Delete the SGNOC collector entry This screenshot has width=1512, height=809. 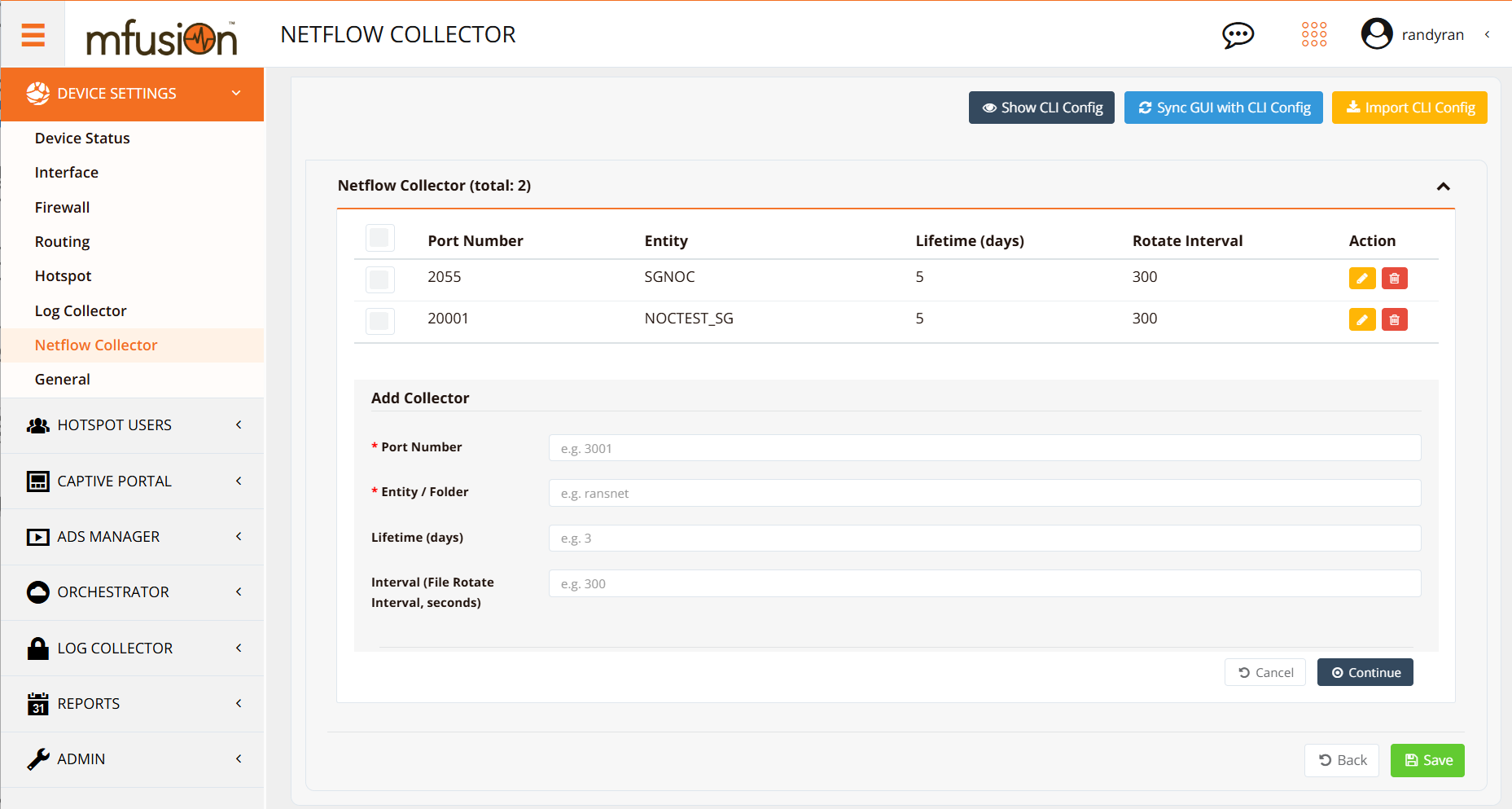pos(1394,279)
